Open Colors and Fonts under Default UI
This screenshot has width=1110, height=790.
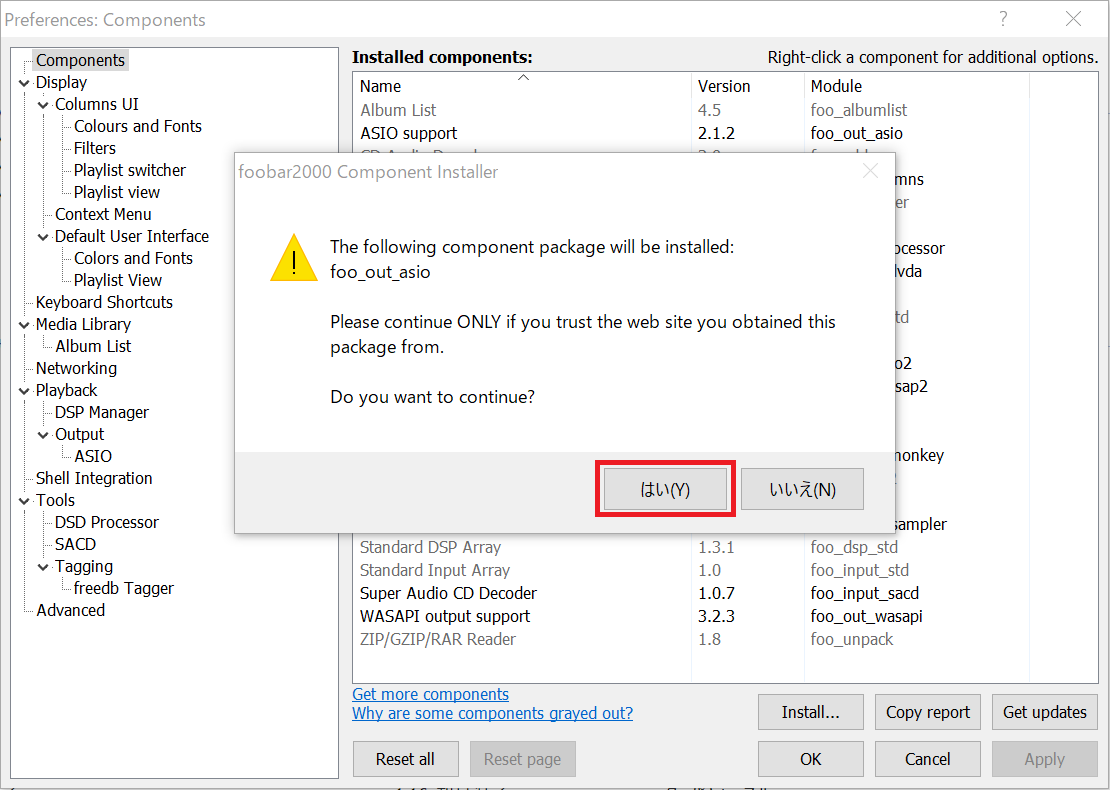point(133,258)
